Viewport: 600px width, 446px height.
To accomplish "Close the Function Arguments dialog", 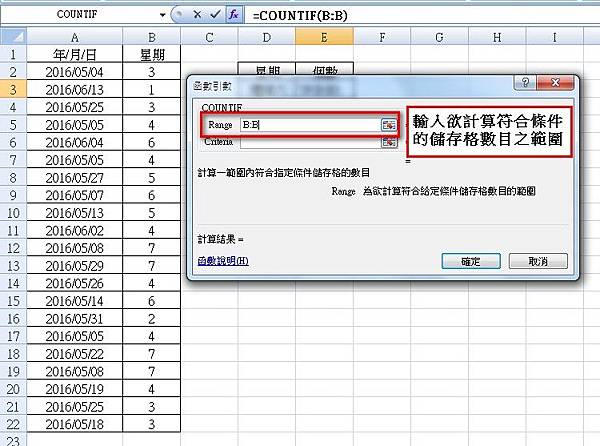I will 555,83.
